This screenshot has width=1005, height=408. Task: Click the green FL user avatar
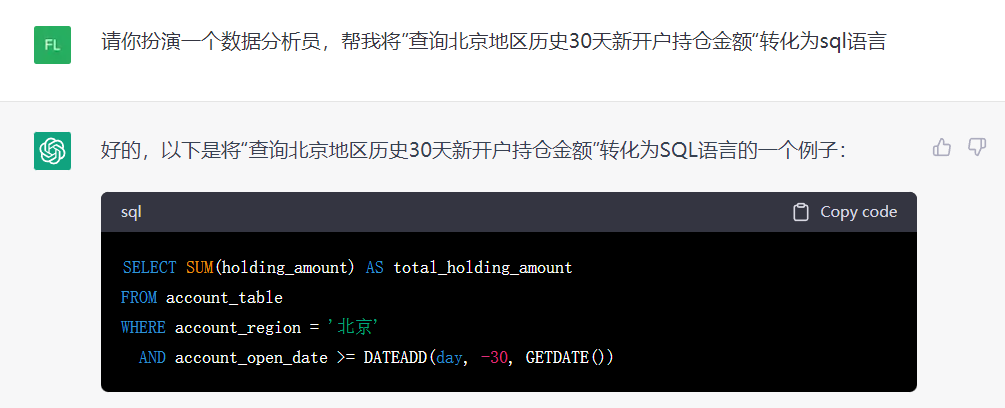tap(53, 45)
